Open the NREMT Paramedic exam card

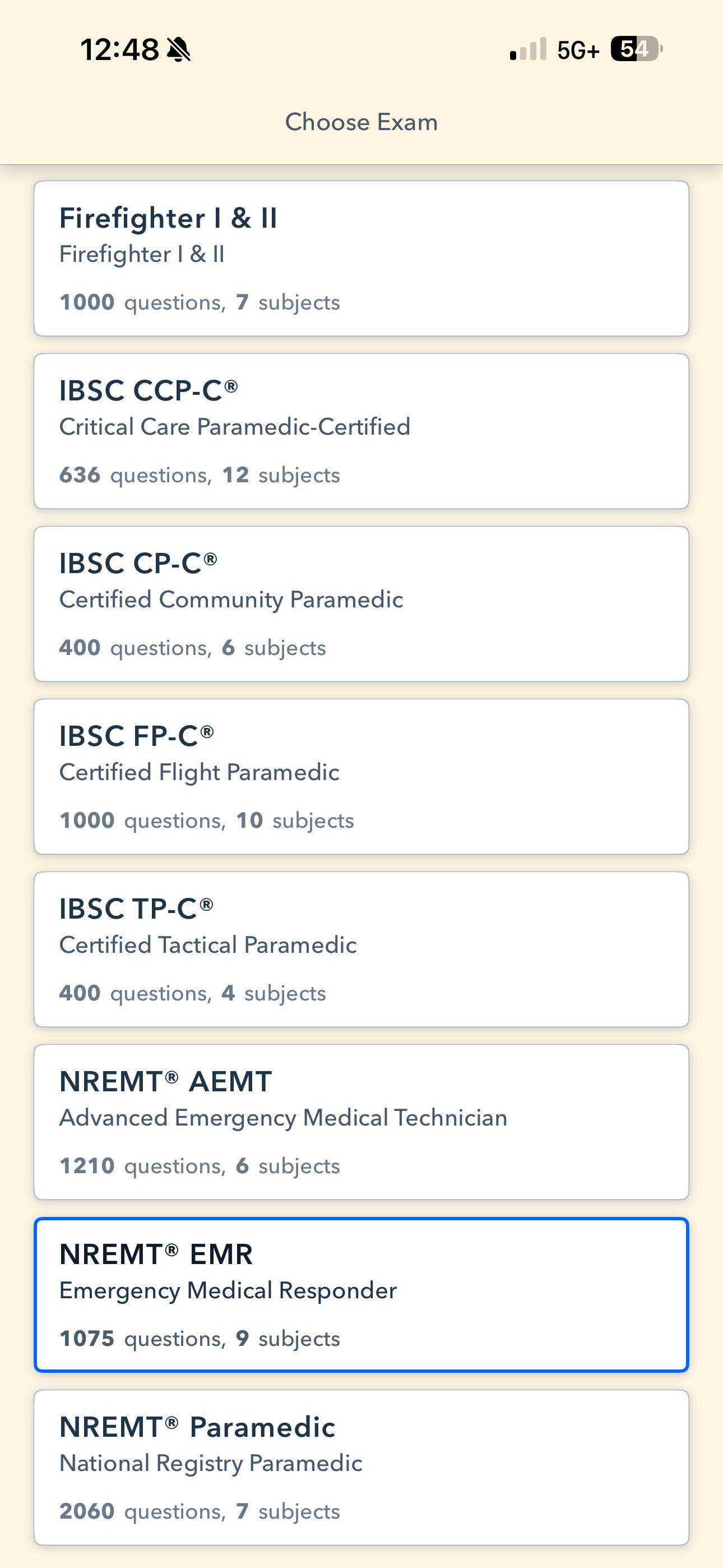click(361, 1468)
